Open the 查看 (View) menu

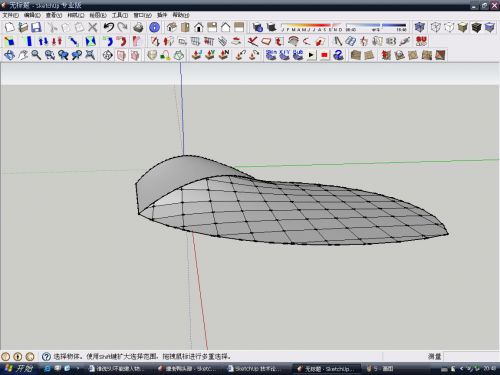pos(54,15)
